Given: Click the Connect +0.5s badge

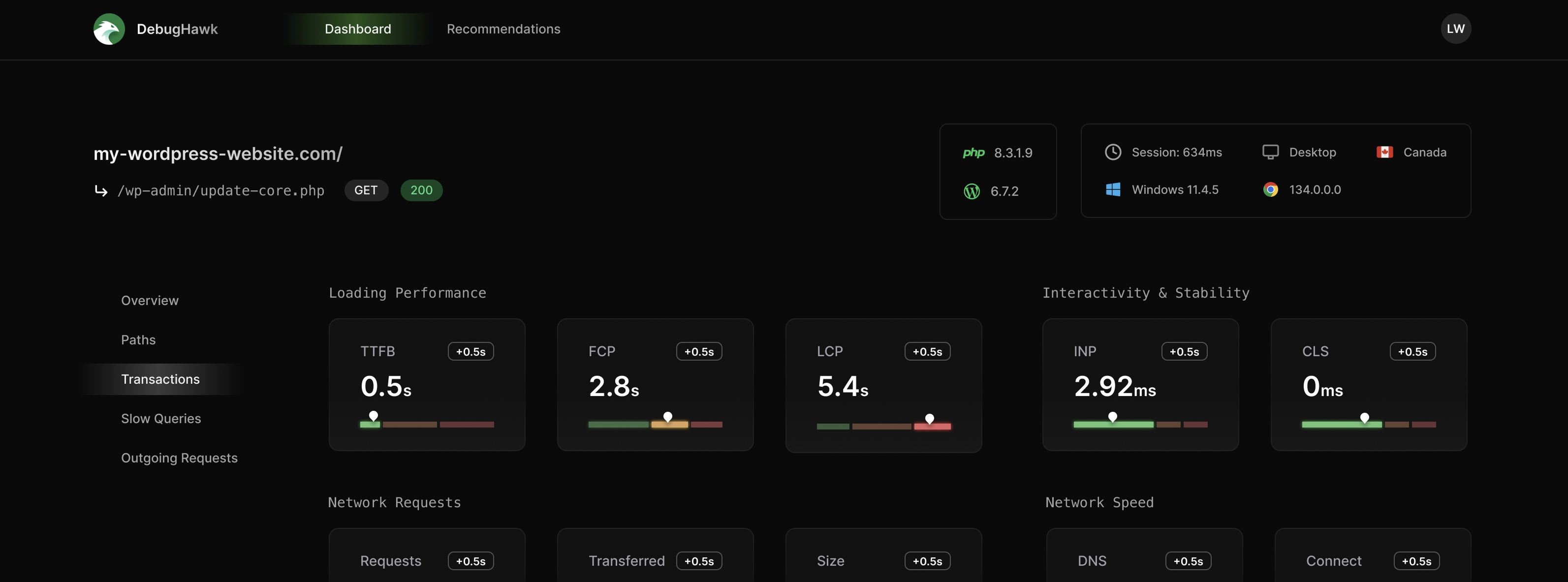Looking at the screenshot, I should 1416,561.
